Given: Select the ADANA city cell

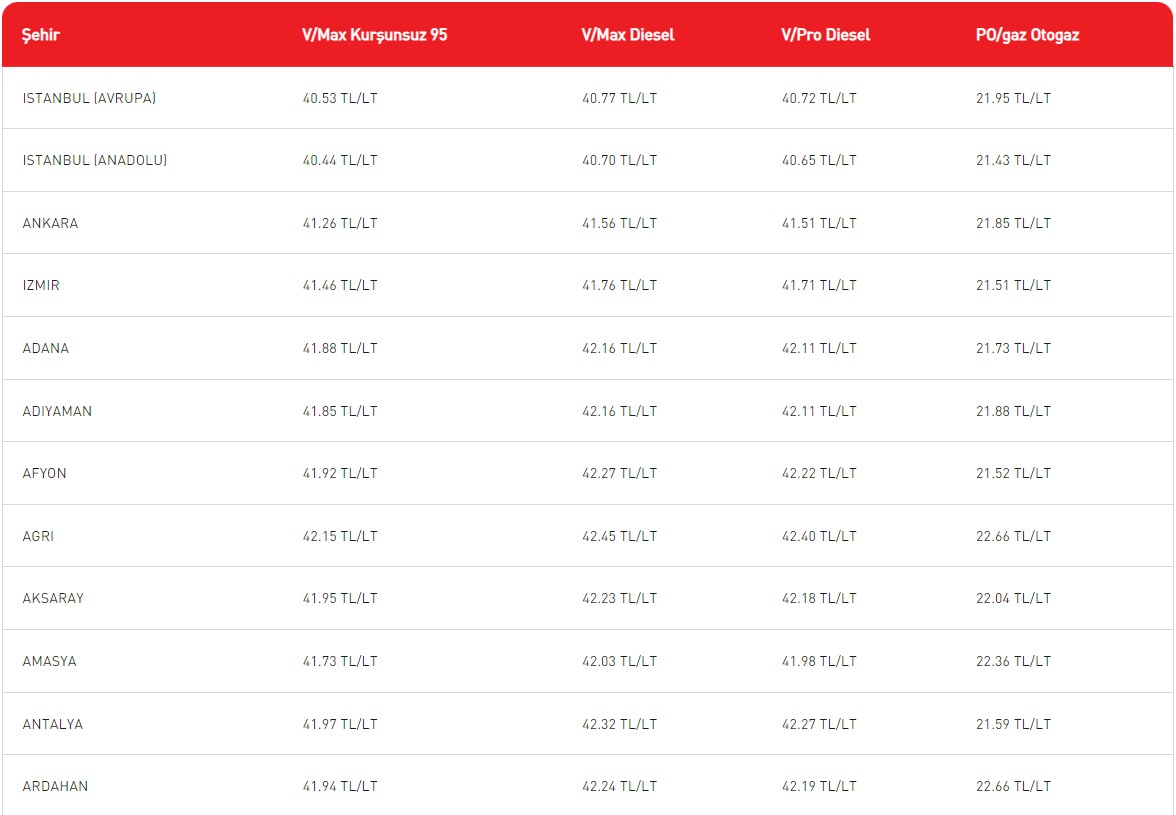Looking at the screenshot, I should [x=46, y=349].
